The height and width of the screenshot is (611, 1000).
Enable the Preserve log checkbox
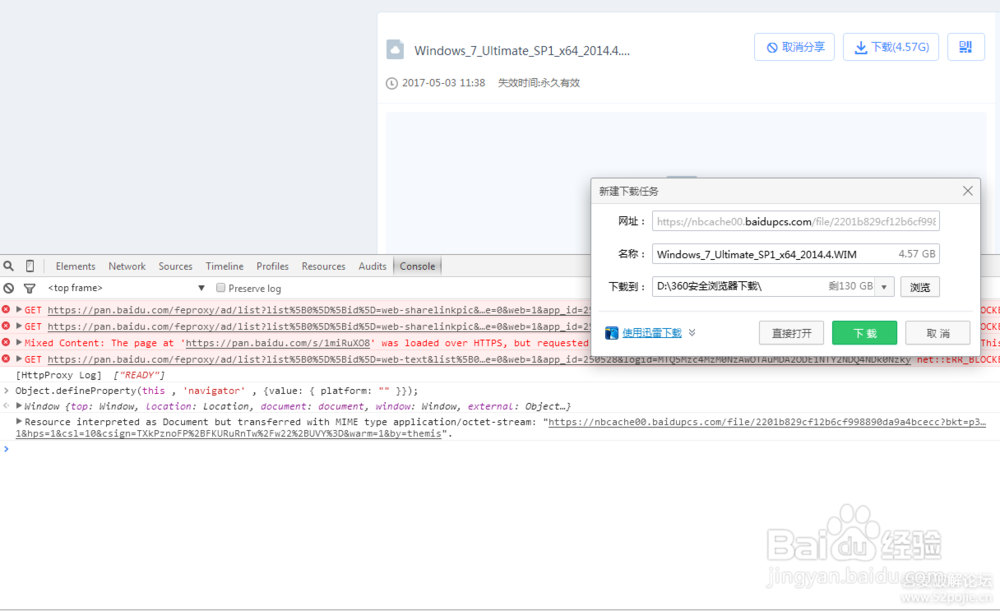pyautogui.click(x=221, y=288)
